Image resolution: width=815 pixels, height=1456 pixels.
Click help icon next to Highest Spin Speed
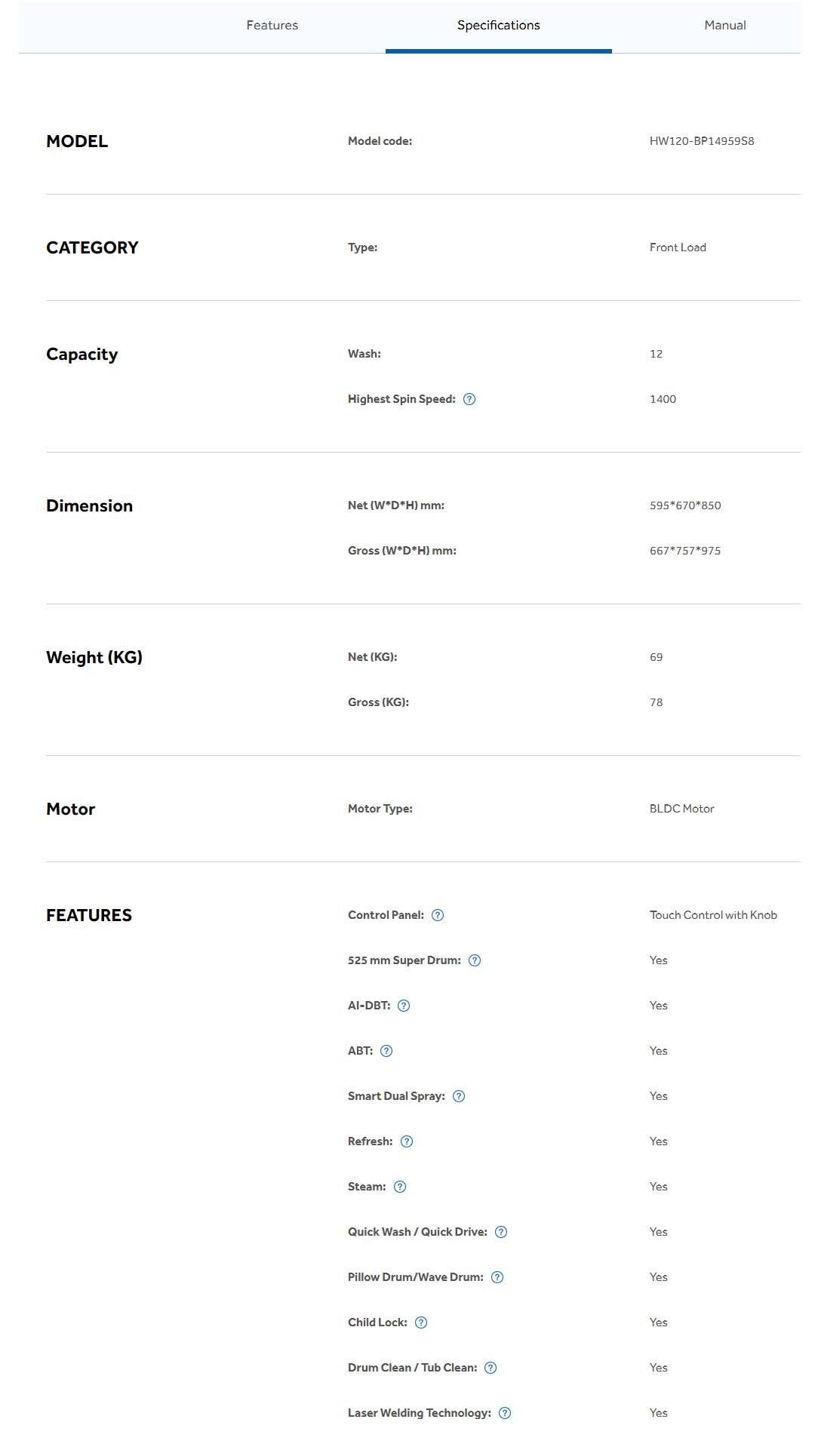pyautogui.click(x=469, y=399)
